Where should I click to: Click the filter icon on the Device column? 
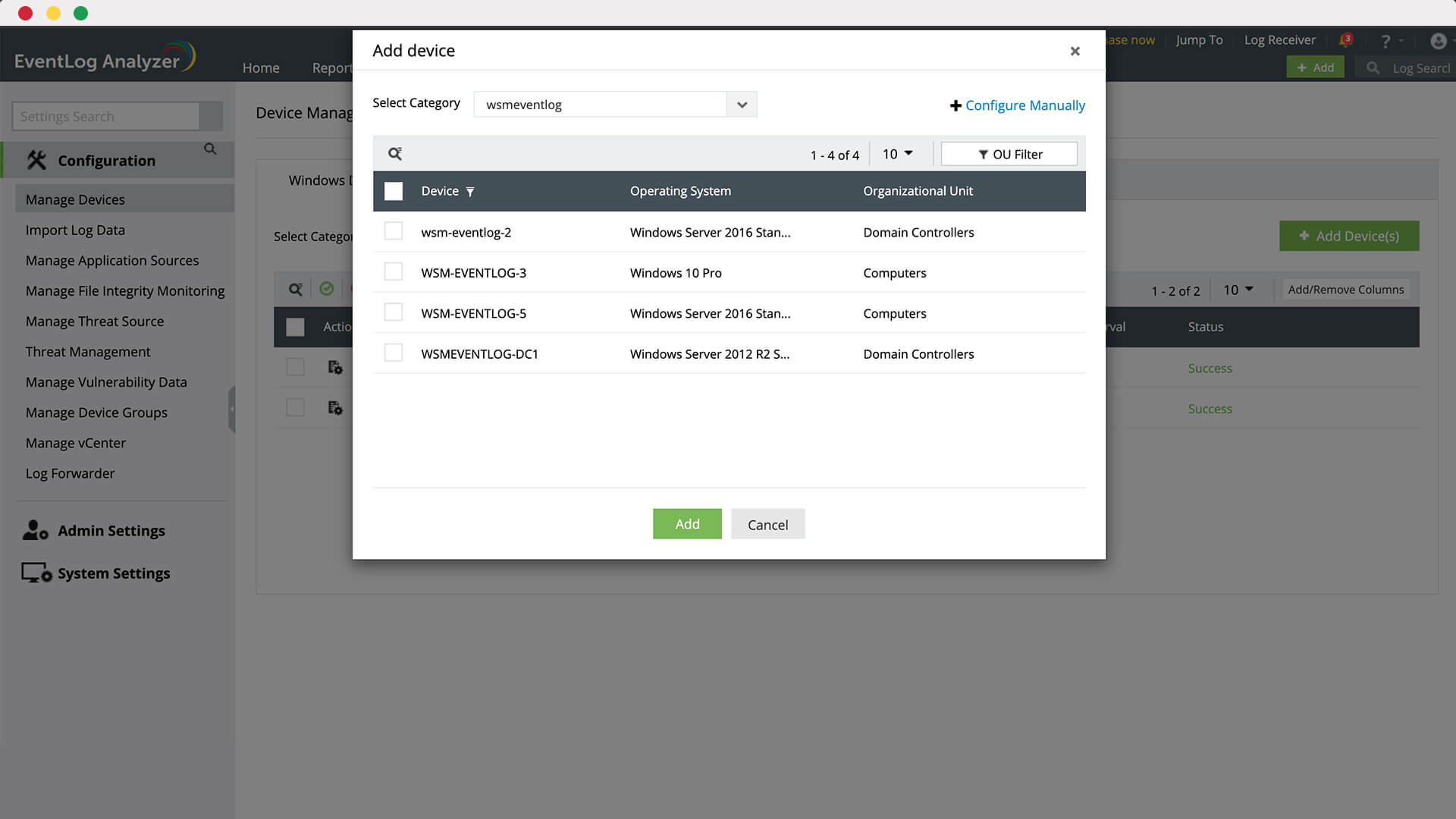click(470, 192)
